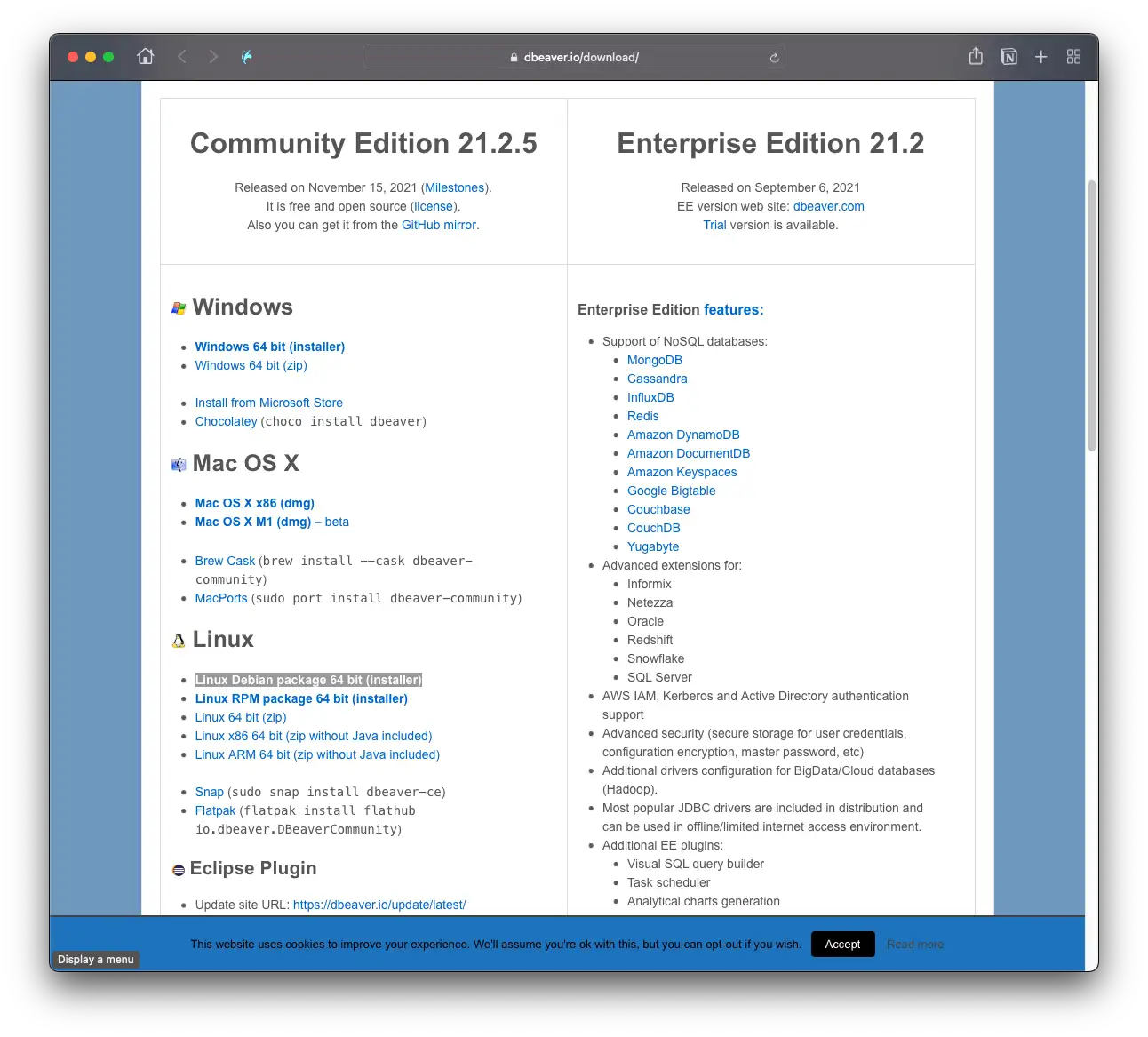Open the Chocolatey link
The height and width of the screenshot is (1037, 1148).
coord(226,421)
